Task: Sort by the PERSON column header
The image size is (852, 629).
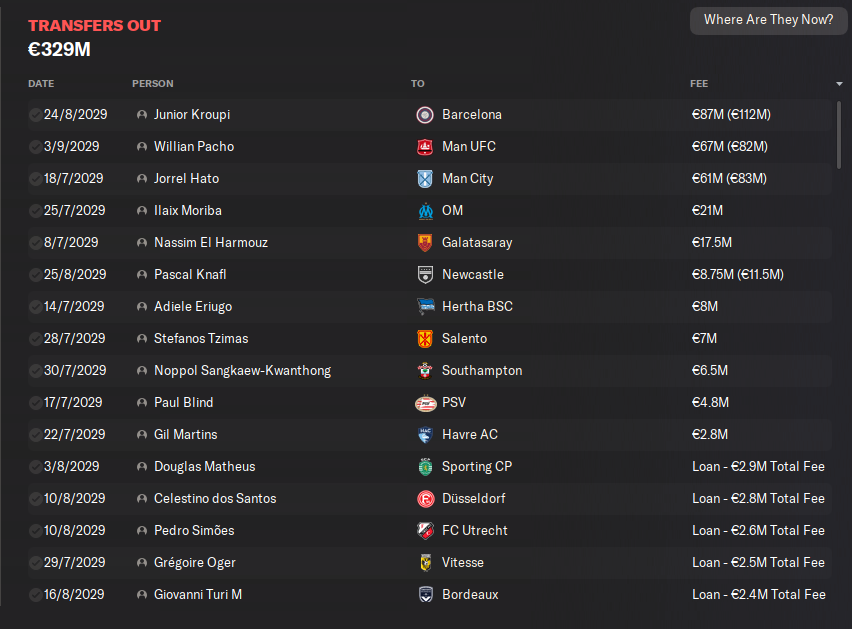Action: point(153,84)
